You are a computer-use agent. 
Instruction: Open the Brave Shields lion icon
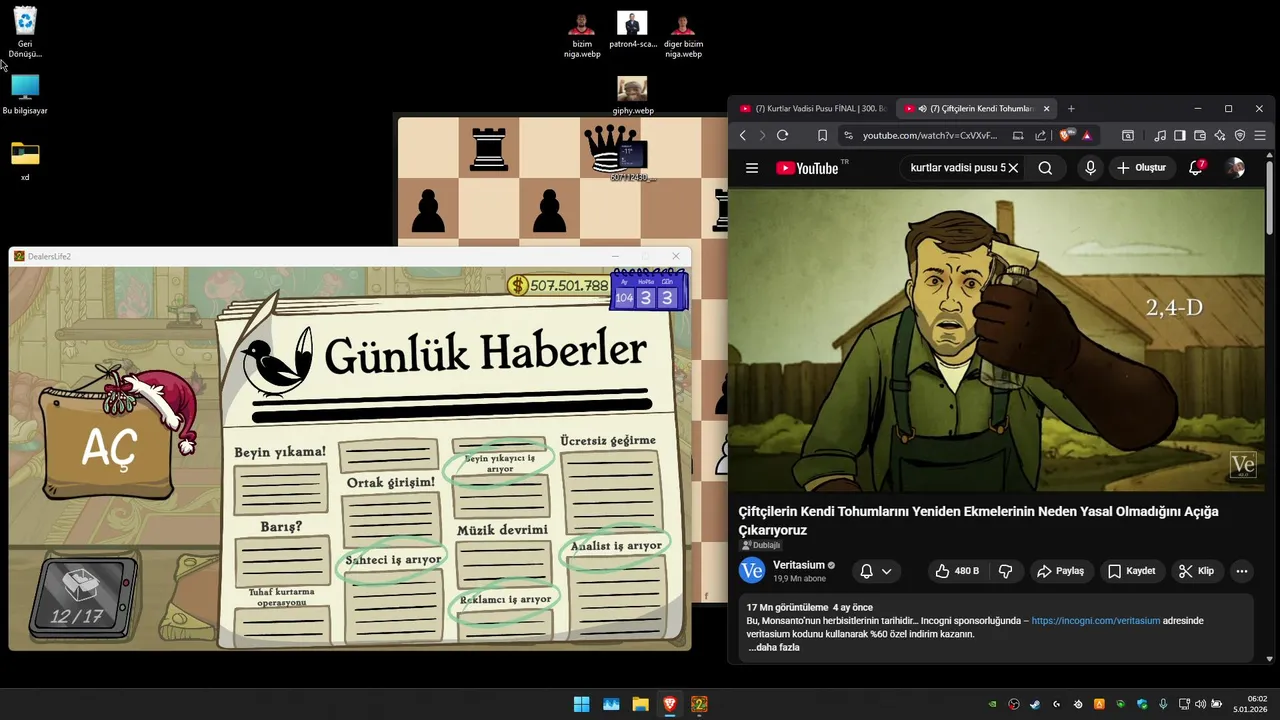[1067, 135]
